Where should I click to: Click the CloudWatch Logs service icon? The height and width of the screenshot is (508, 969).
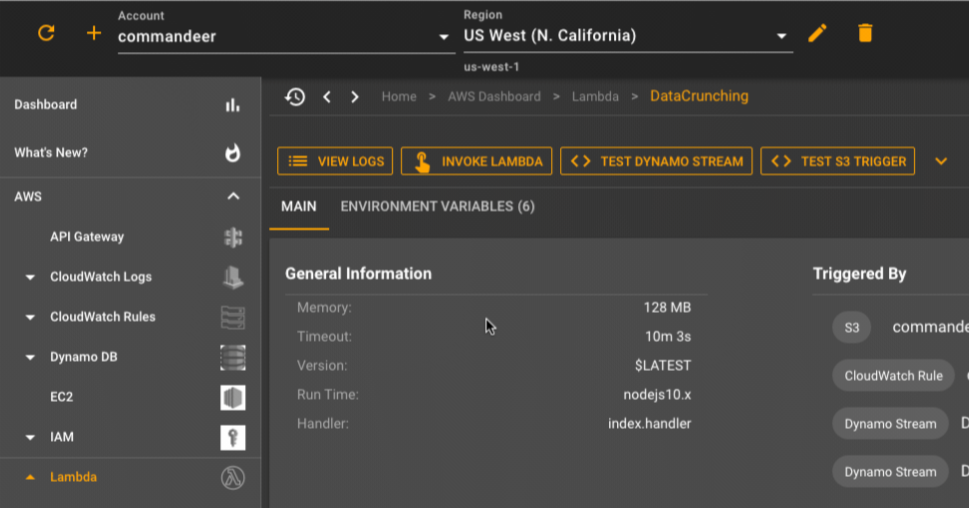(x=233, y=277)
